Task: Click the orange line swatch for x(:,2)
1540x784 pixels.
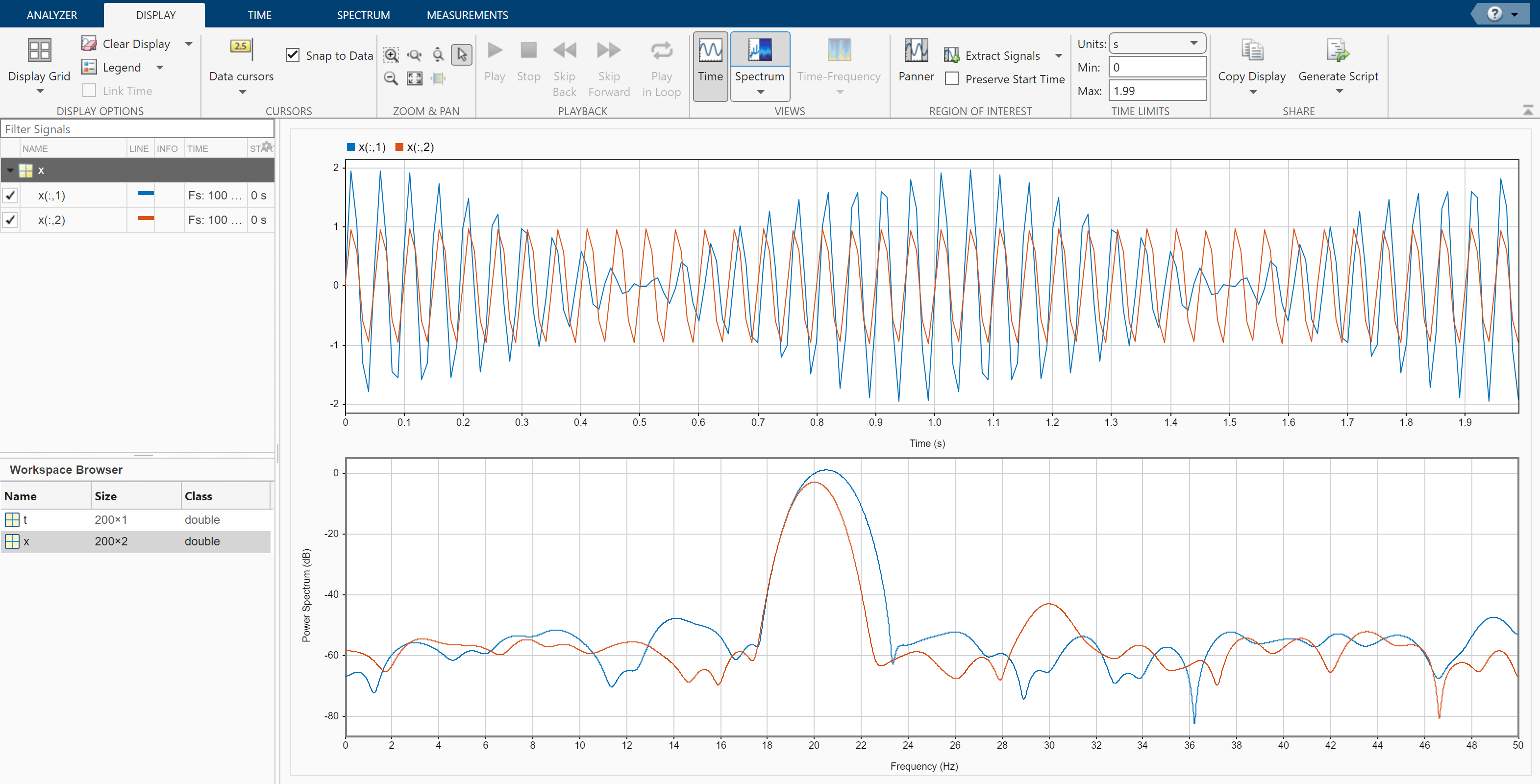Action: (x=146, y=219)
